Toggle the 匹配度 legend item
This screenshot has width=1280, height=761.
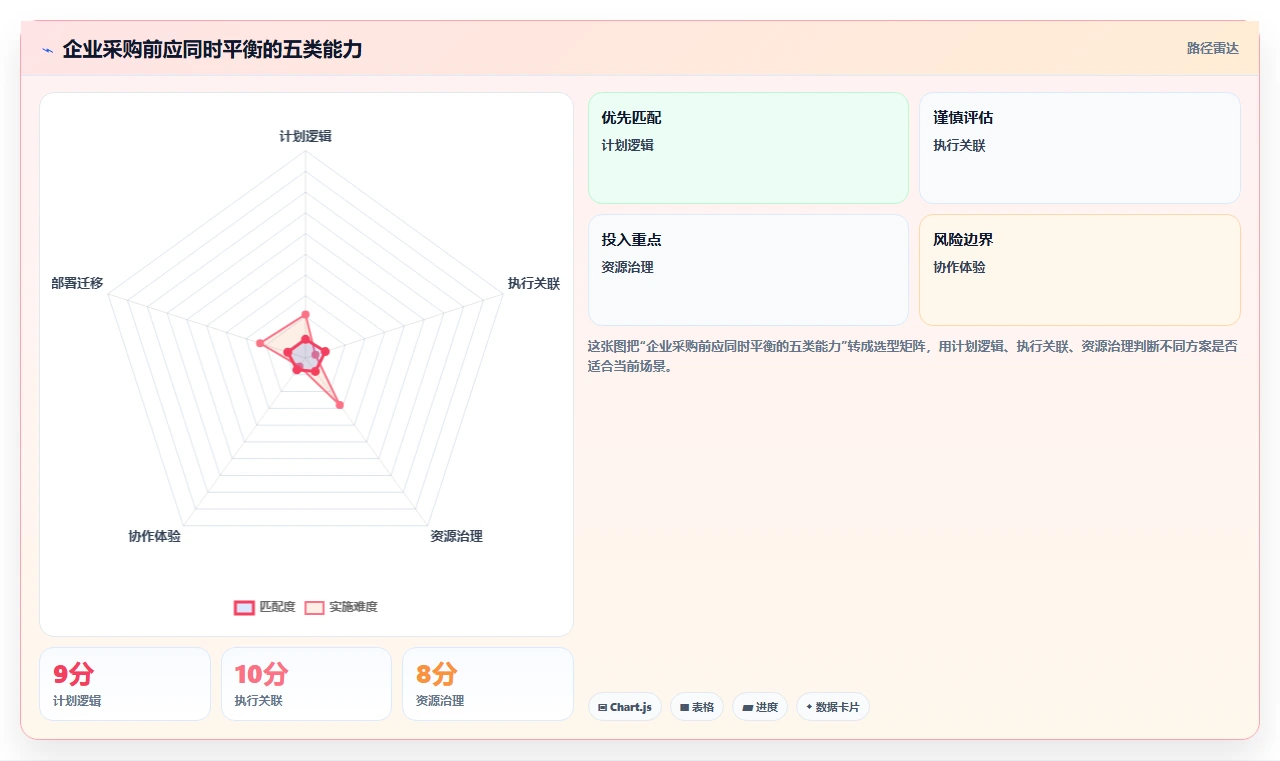click(265, 607)
